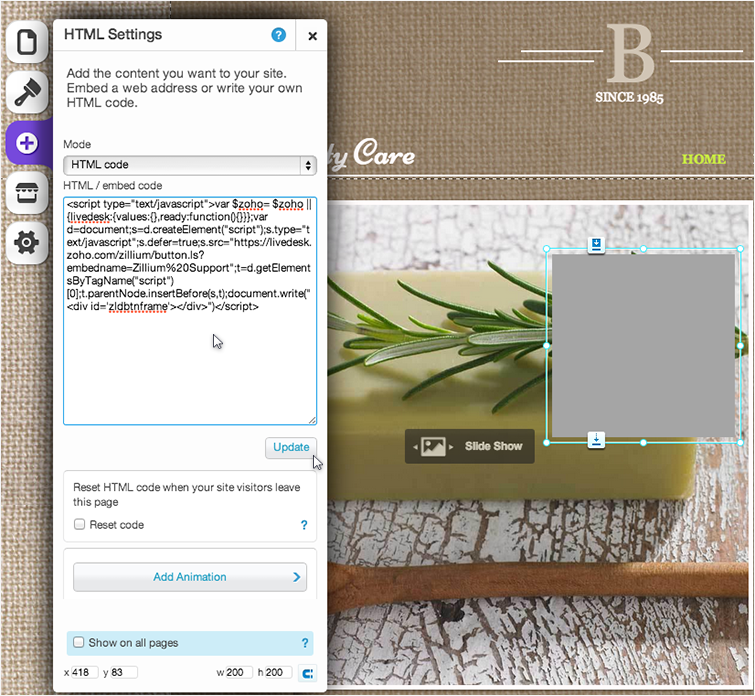755x696 pixels.
Task: Click the slideshow image icon
Action: tap(433, 446)
